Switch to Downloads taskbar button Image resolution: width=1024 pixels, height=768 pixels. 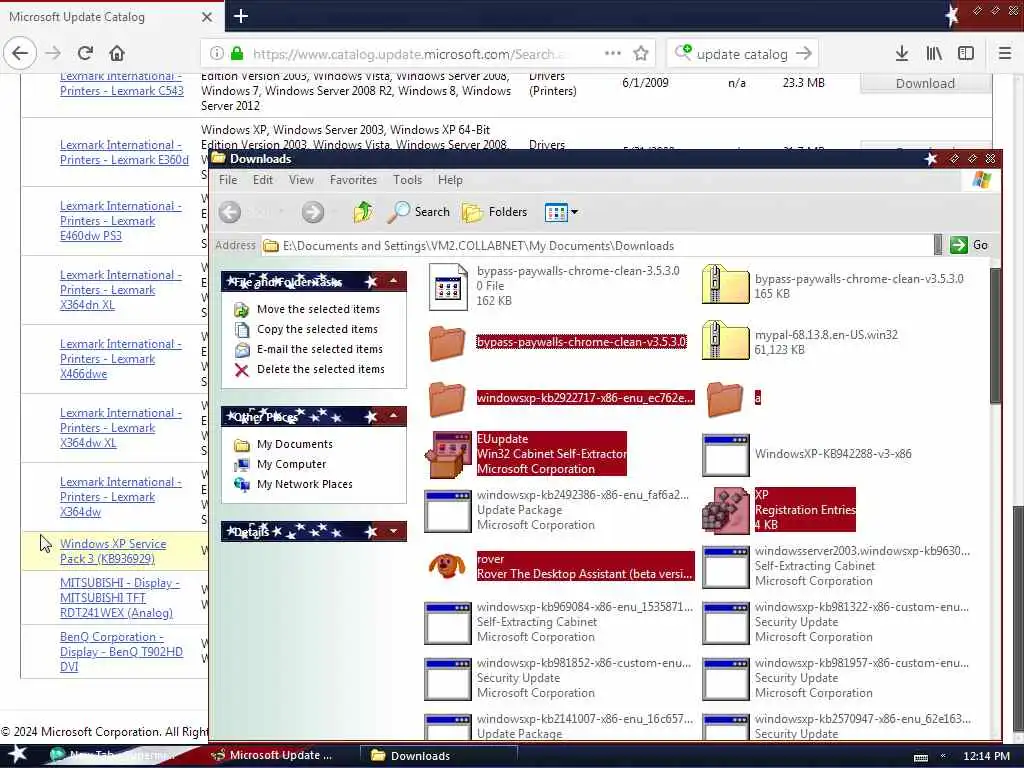[439, 755]
